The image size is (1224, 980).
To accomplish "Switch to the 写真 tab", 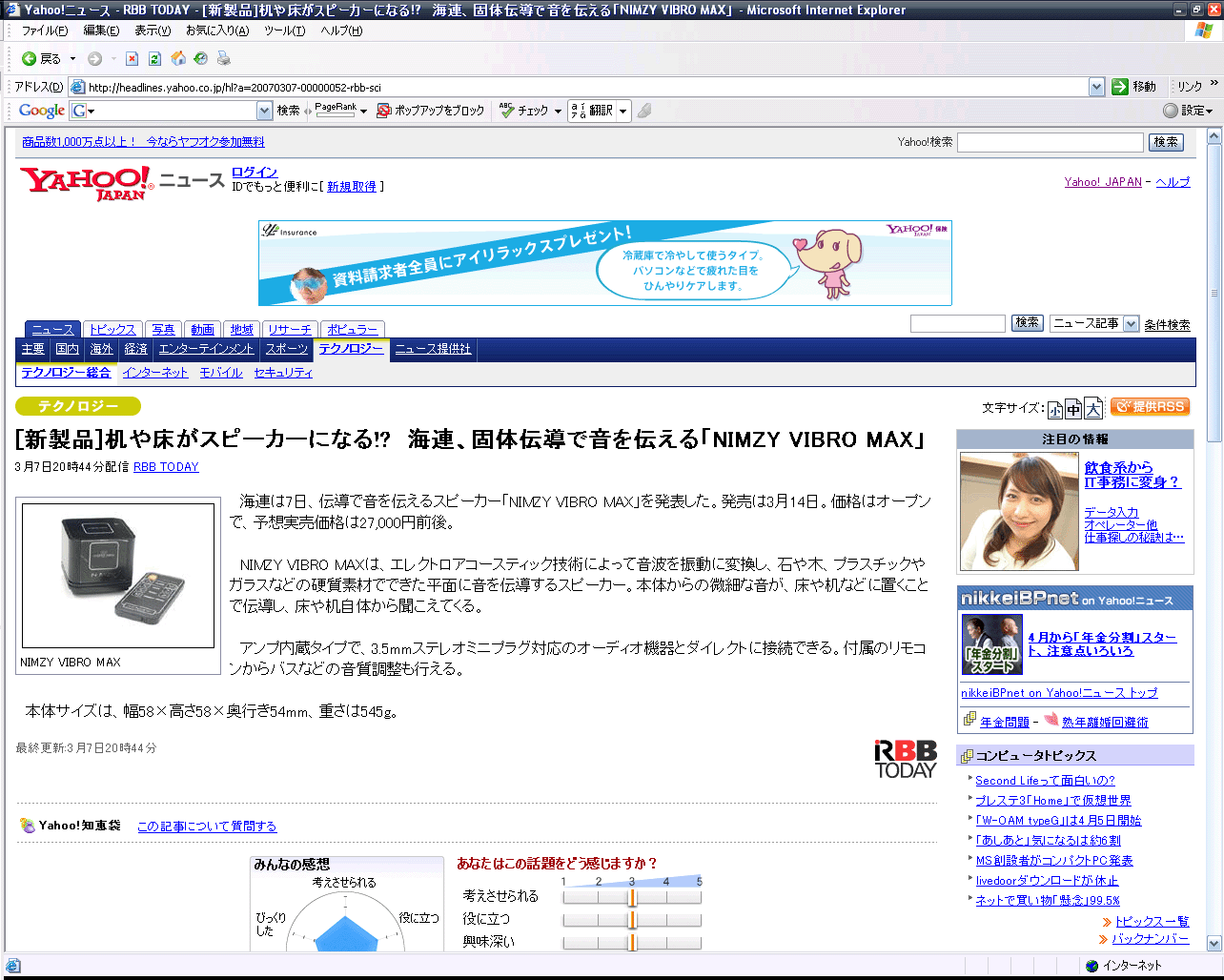I will pos(163,330).
